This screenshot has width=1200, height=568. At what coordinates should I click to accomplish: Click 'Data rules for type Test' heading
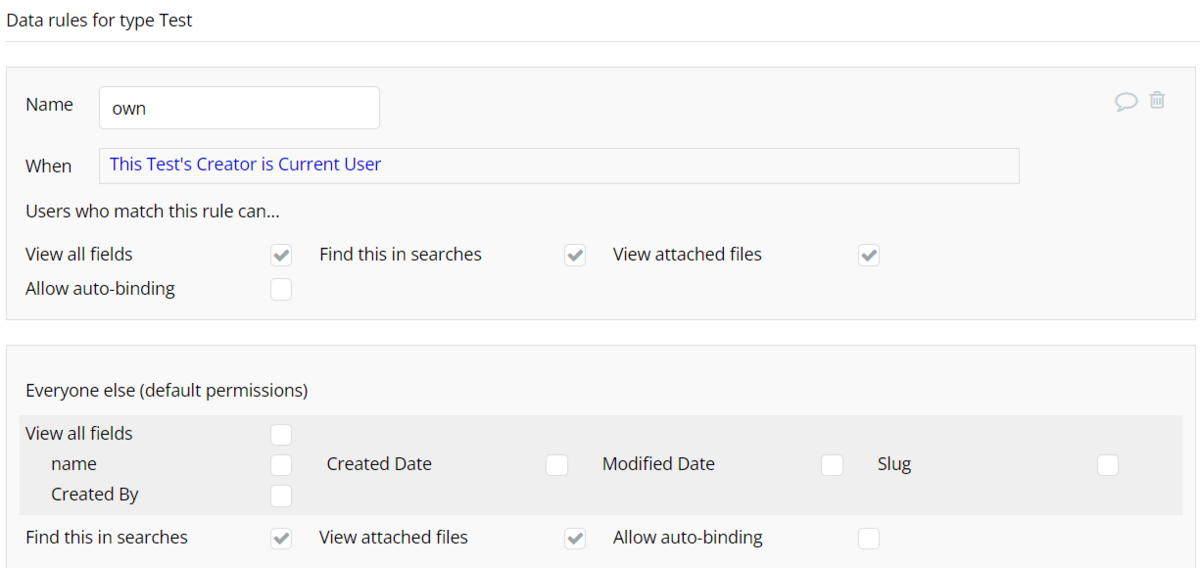pyautogui.click(x=99, y=20)
